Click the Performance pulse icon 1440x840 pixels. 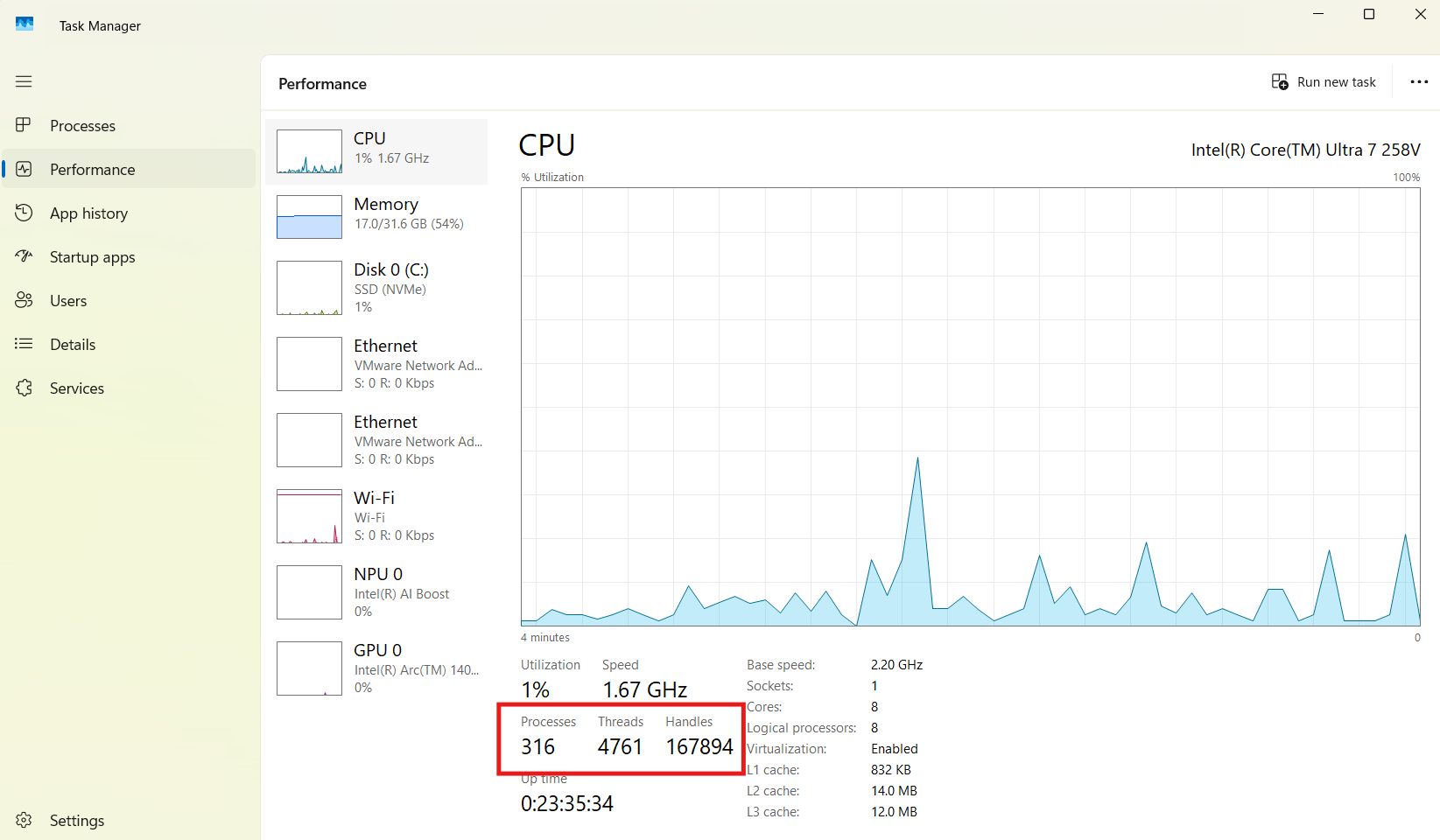tap(24, 169)
